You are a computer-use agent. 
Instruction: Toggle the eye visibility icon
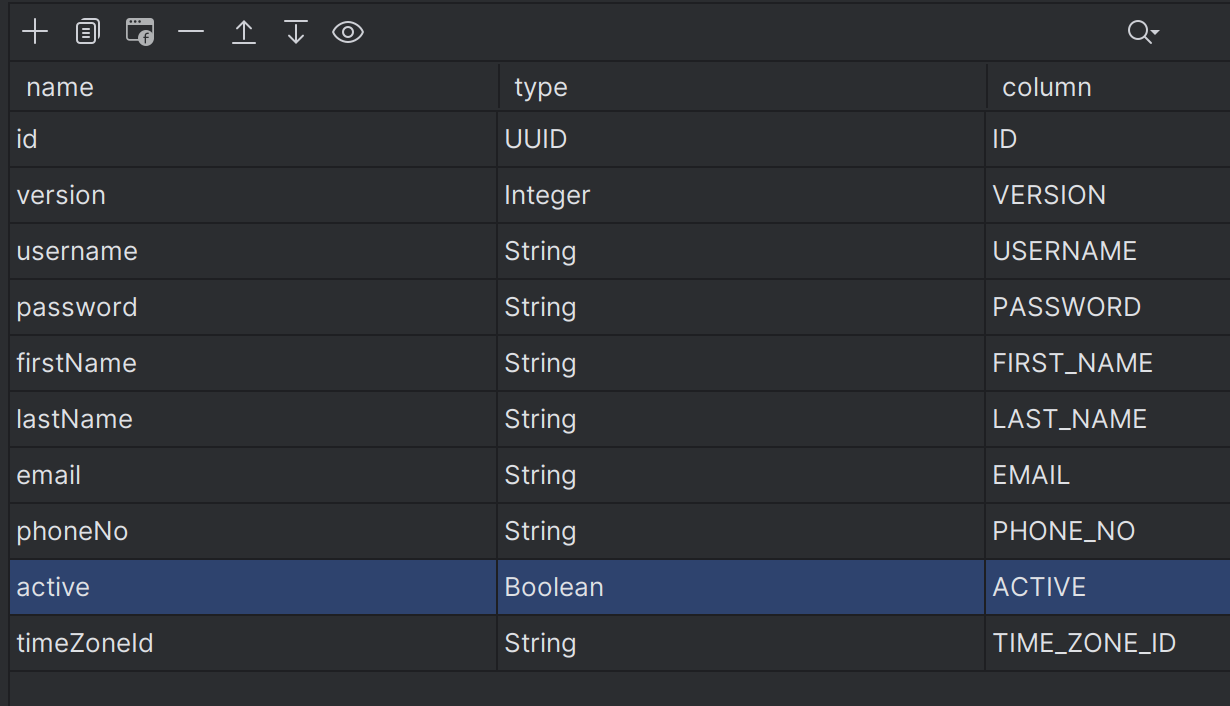pos(348,32)
